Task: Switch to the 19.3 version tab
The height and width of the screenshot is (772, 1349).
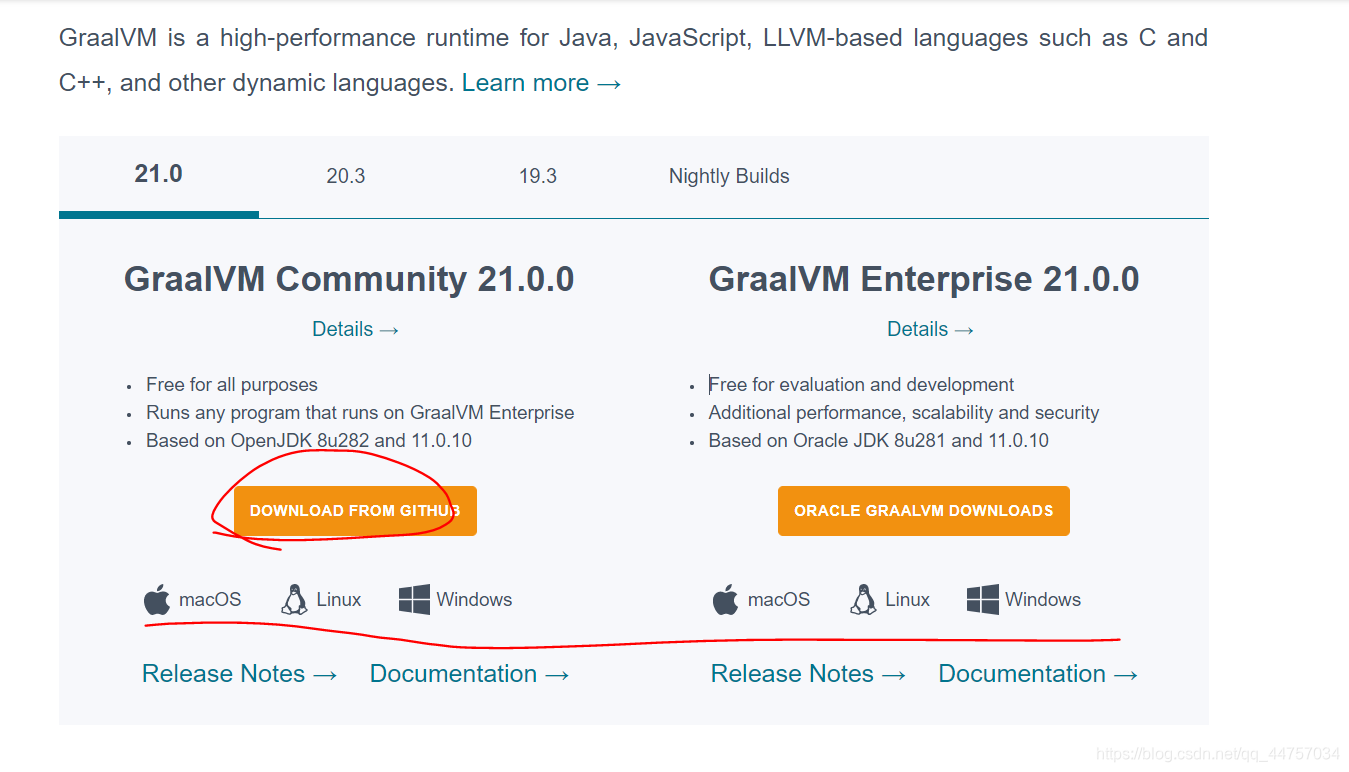Action: [538, 176]
